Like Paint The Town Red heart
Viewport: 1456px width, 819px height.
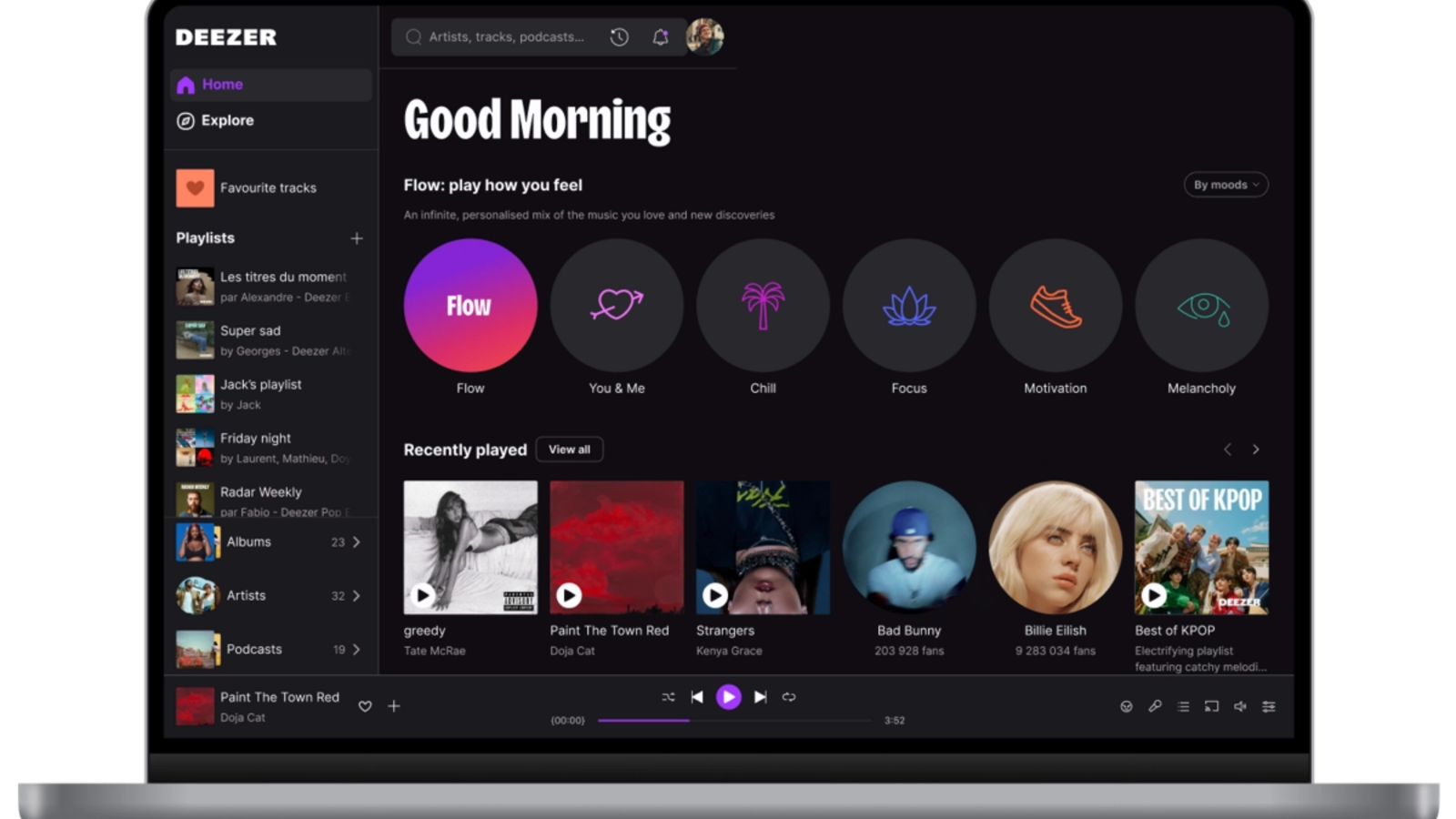365,706
